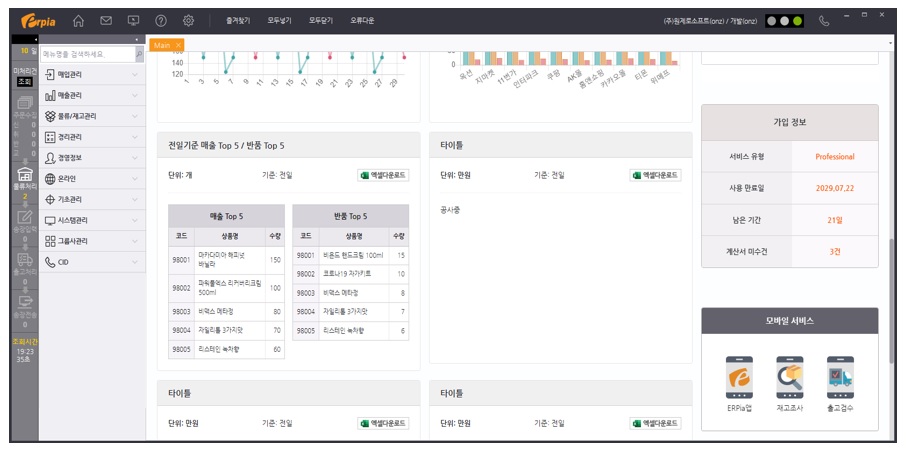Expand the CID menu

(92, 261)
